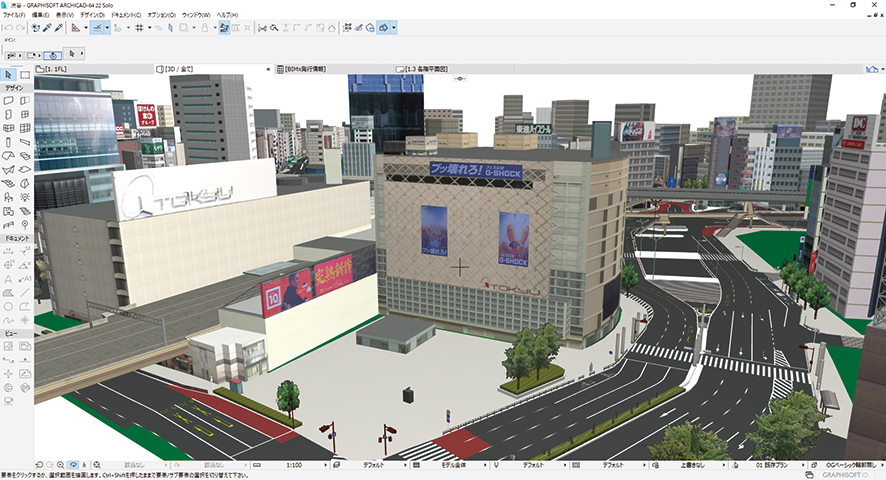Select the Angle Dimension tool
This screenshot has height=480, width=886.
(x=25, y=265)
